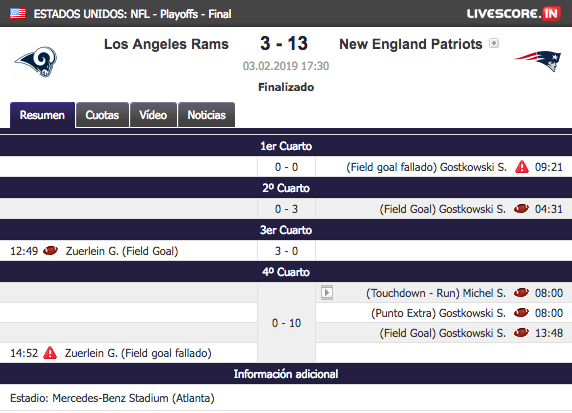This screenshot has height=413, width=572.
Task: Open New England Patriots team name link
Action: [x=411, y=44]
